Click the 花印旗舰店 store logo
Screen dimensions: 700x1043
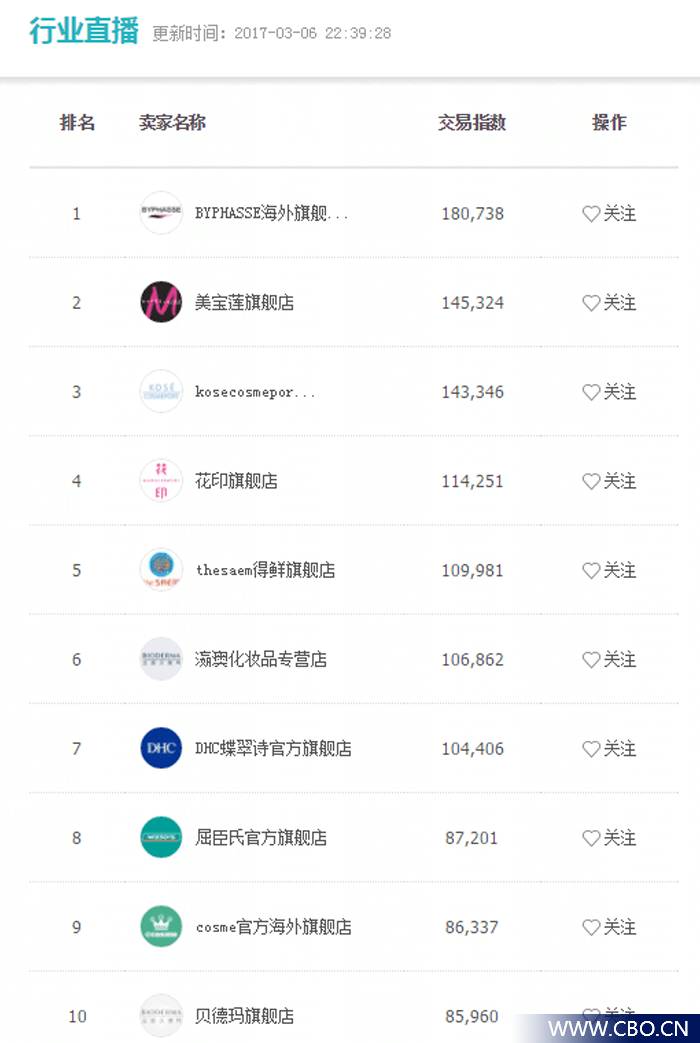click(x=161, y=480)
